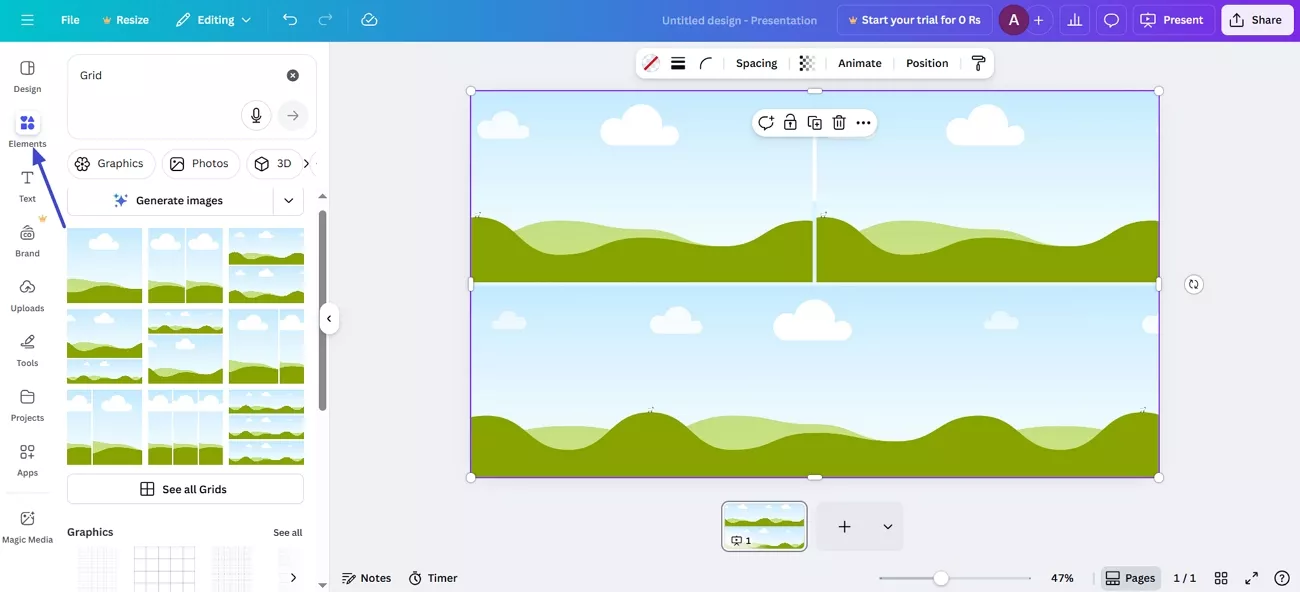Copy style with the paint roller

978,62
